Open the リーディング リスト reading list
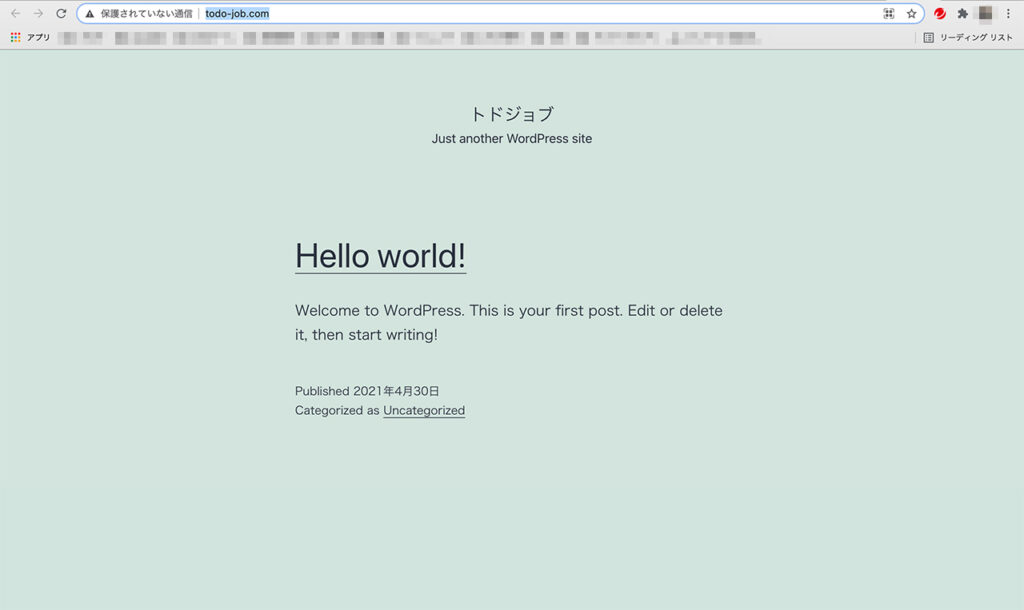Screen dimensions: 1024x610 [968, 38]
